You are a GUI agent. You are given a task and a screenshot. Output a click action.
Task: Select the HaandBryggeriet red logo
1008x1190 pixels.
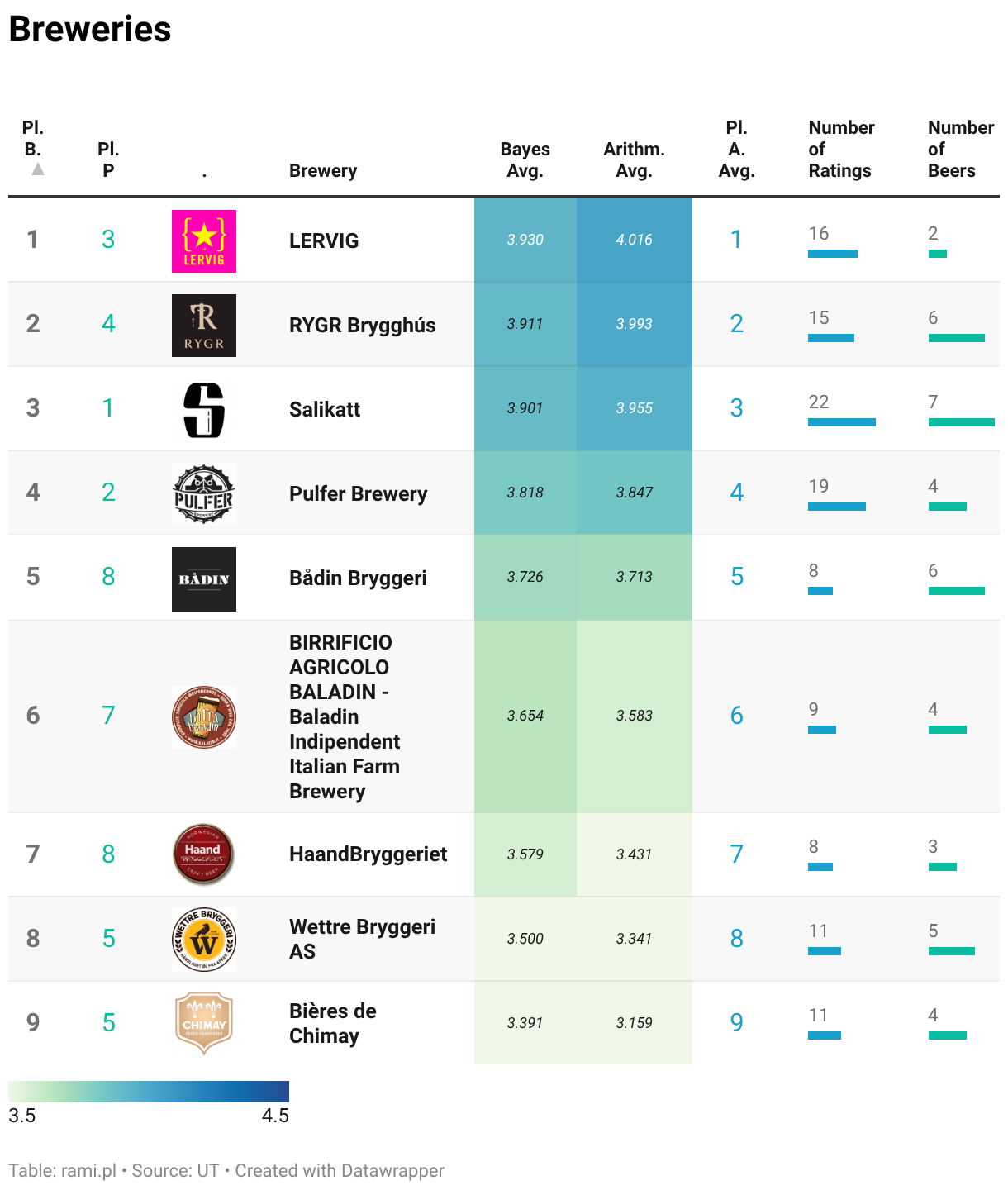[204, 854]
